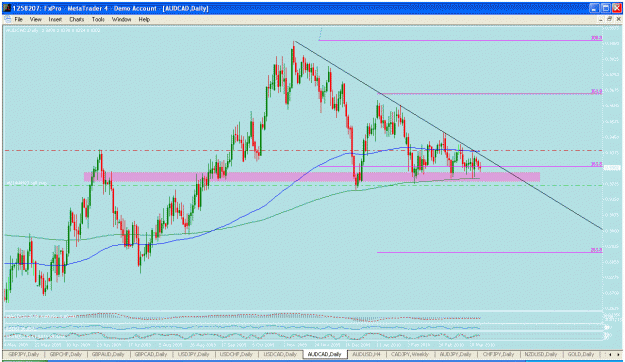Open the View menu
625x362 pixels.
tap(35, 19)
